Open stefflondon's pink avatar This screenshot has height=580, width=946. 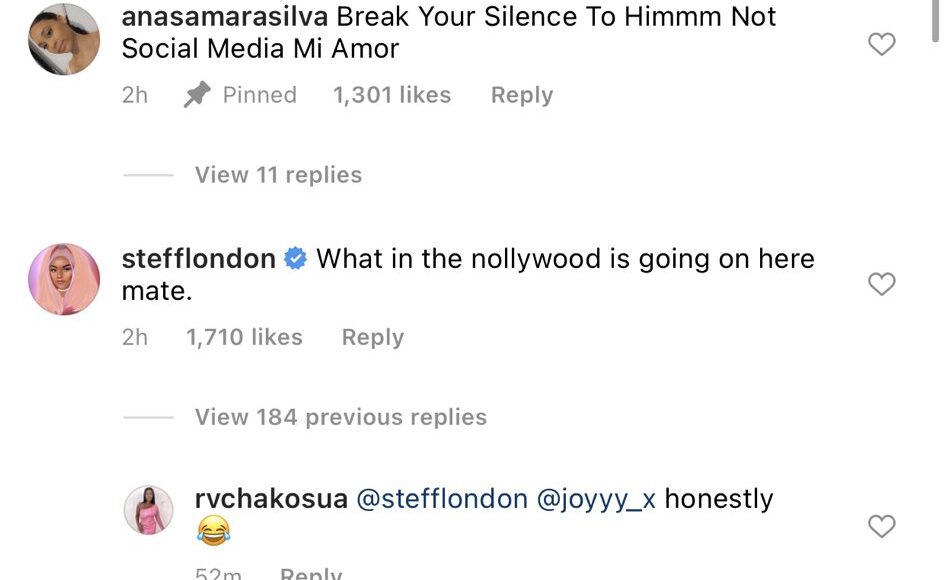click(64, 280)
